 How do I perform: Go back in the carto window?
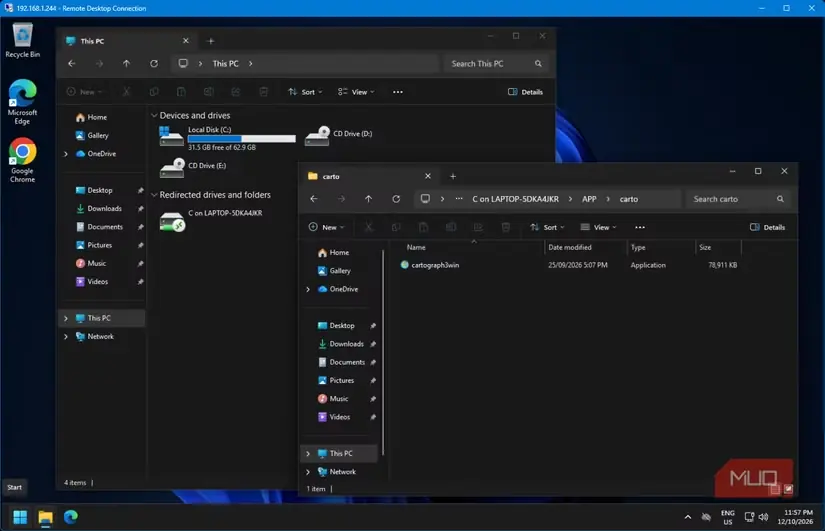(314, 199)
